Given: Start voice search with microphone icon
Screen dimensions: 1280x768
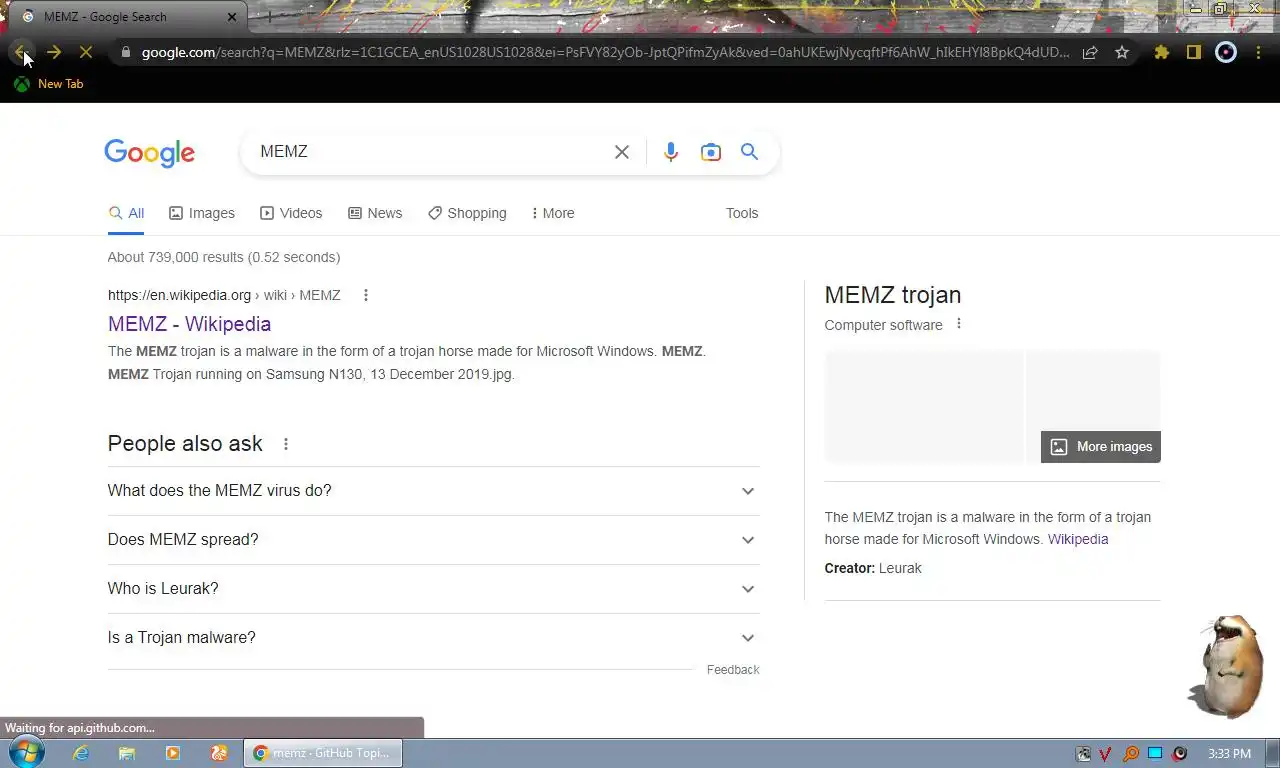Looking at the screenshot, I should [671, 152].
